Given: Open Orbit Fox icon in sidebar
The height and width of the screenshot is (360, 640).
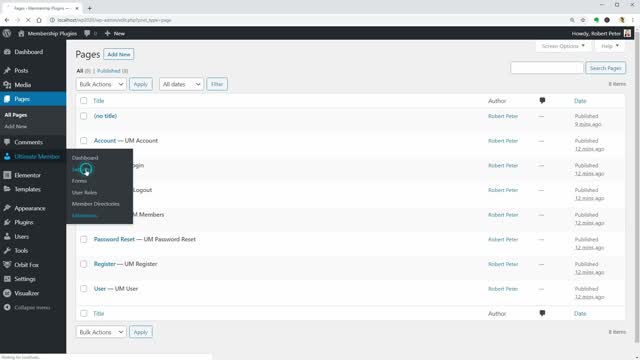Looking at the screenshot, I should (x=7, y=265).
